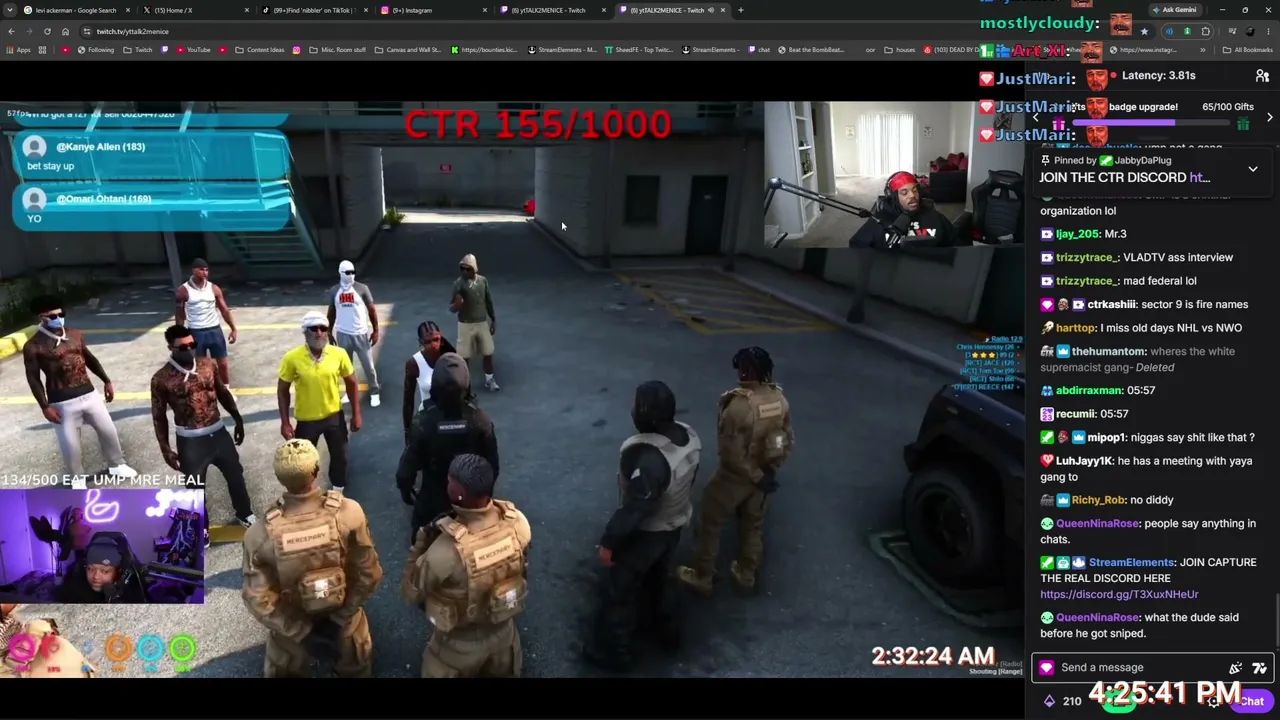Open the Canvas and Wall St bookmarks folder

pos(408,50)
